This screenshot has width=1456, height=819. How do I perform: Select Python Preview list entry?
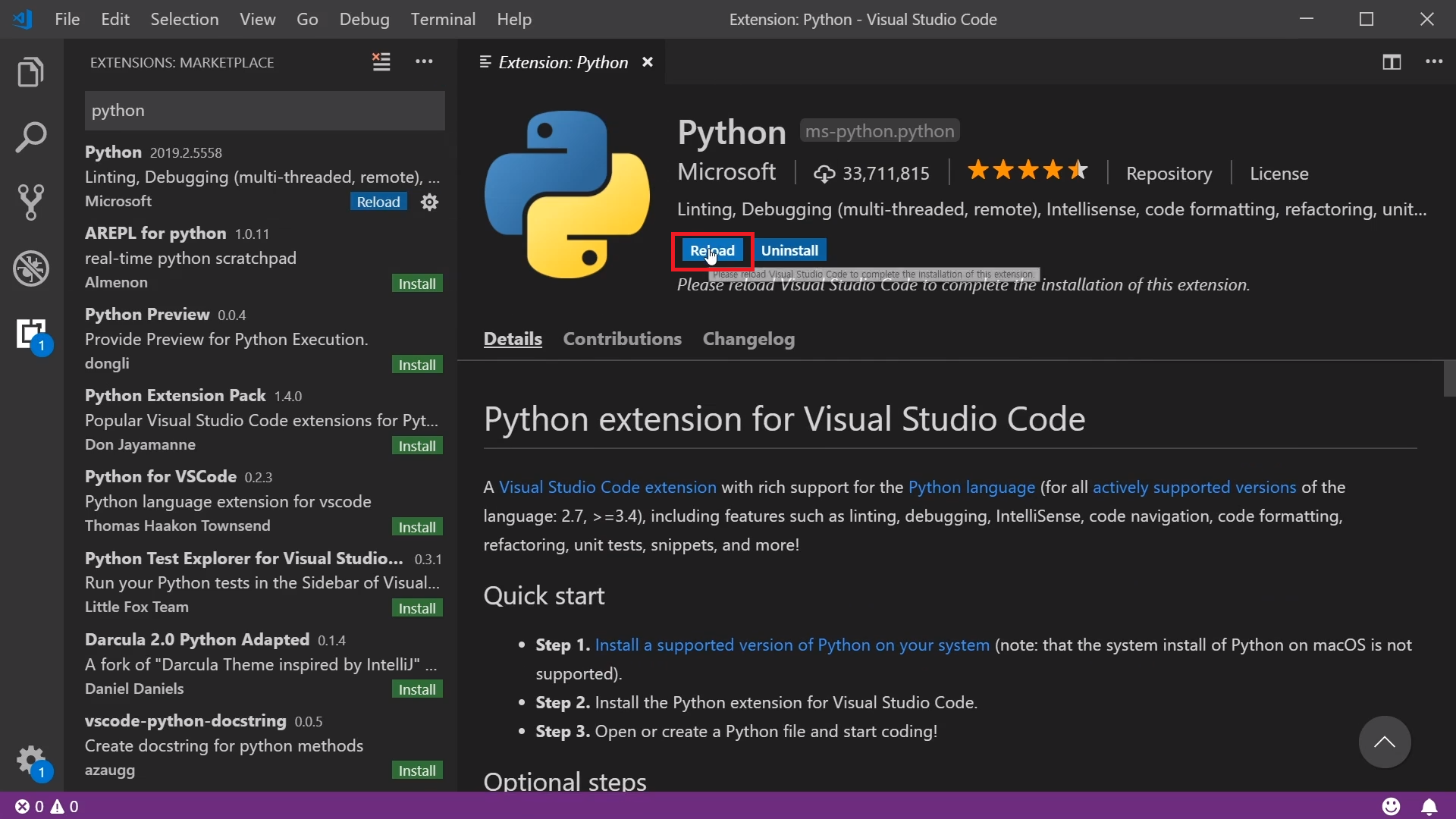coord(262,339)
